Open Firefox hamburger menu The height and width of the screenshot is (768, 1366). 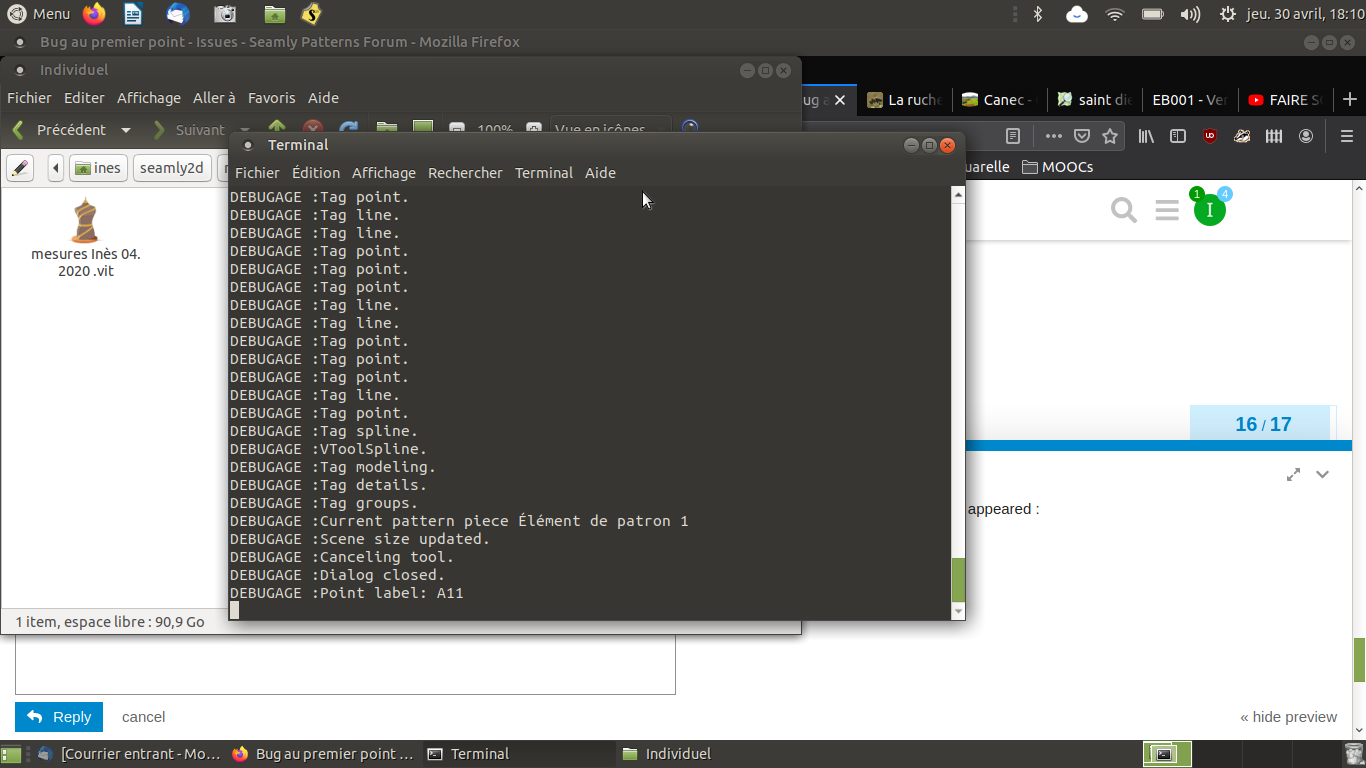coord(1346,136)
